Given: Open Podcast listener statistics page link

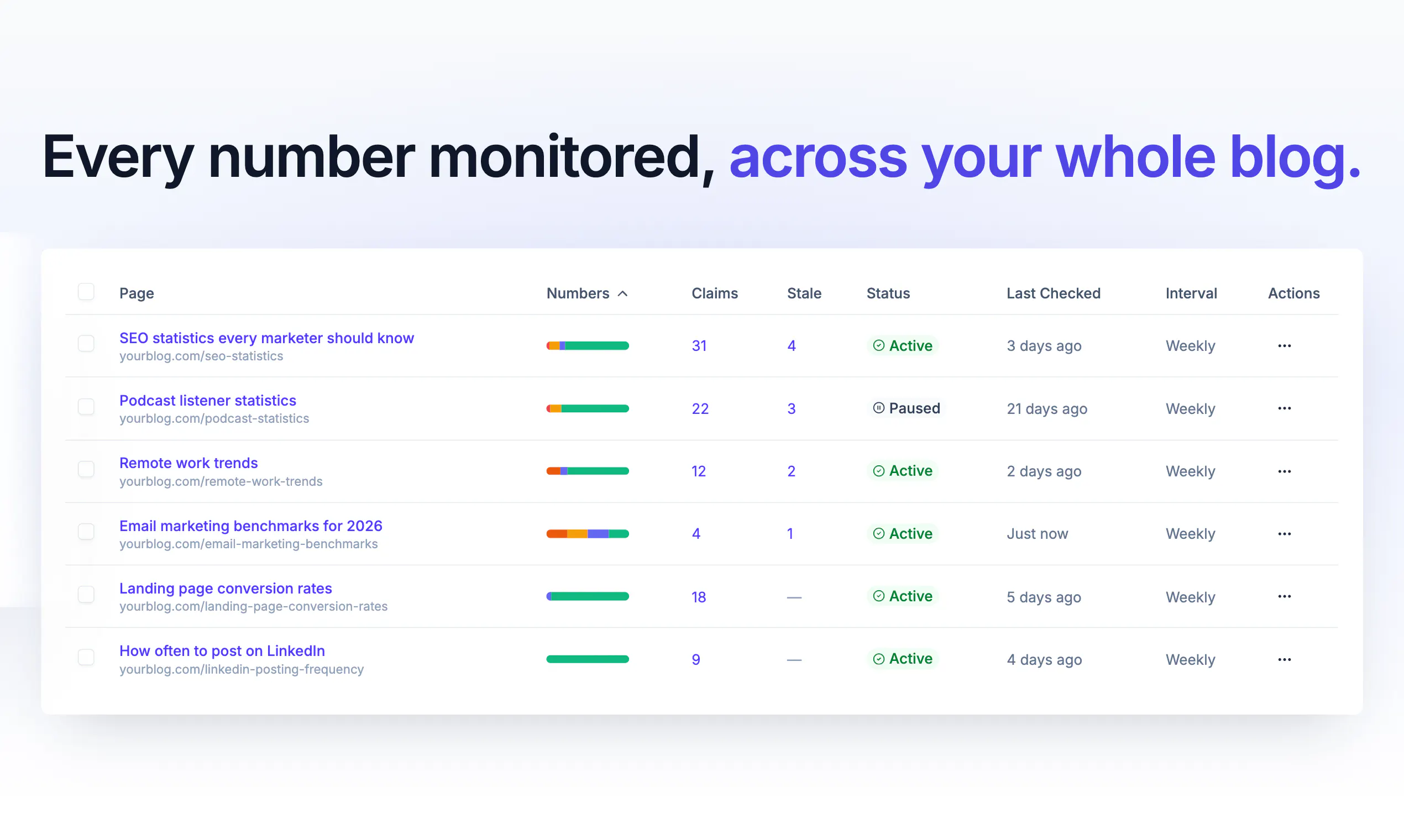Looking at the screenshot, I should tap(208, 400).
